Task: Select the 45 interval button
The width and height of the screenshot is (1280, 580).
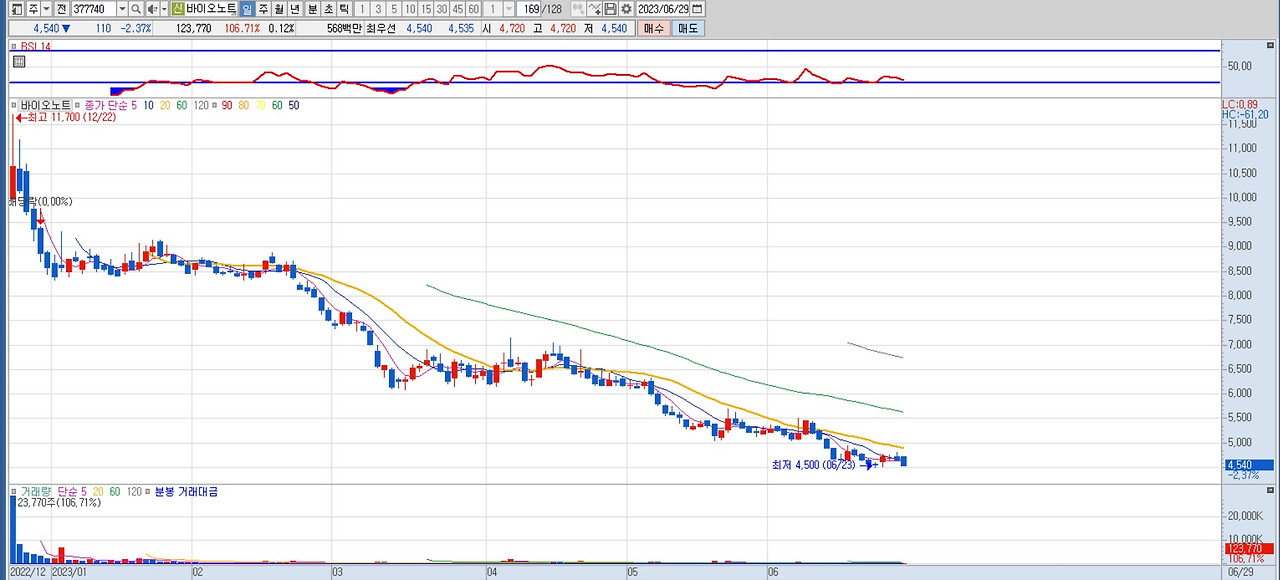Action: click(458, 9)
